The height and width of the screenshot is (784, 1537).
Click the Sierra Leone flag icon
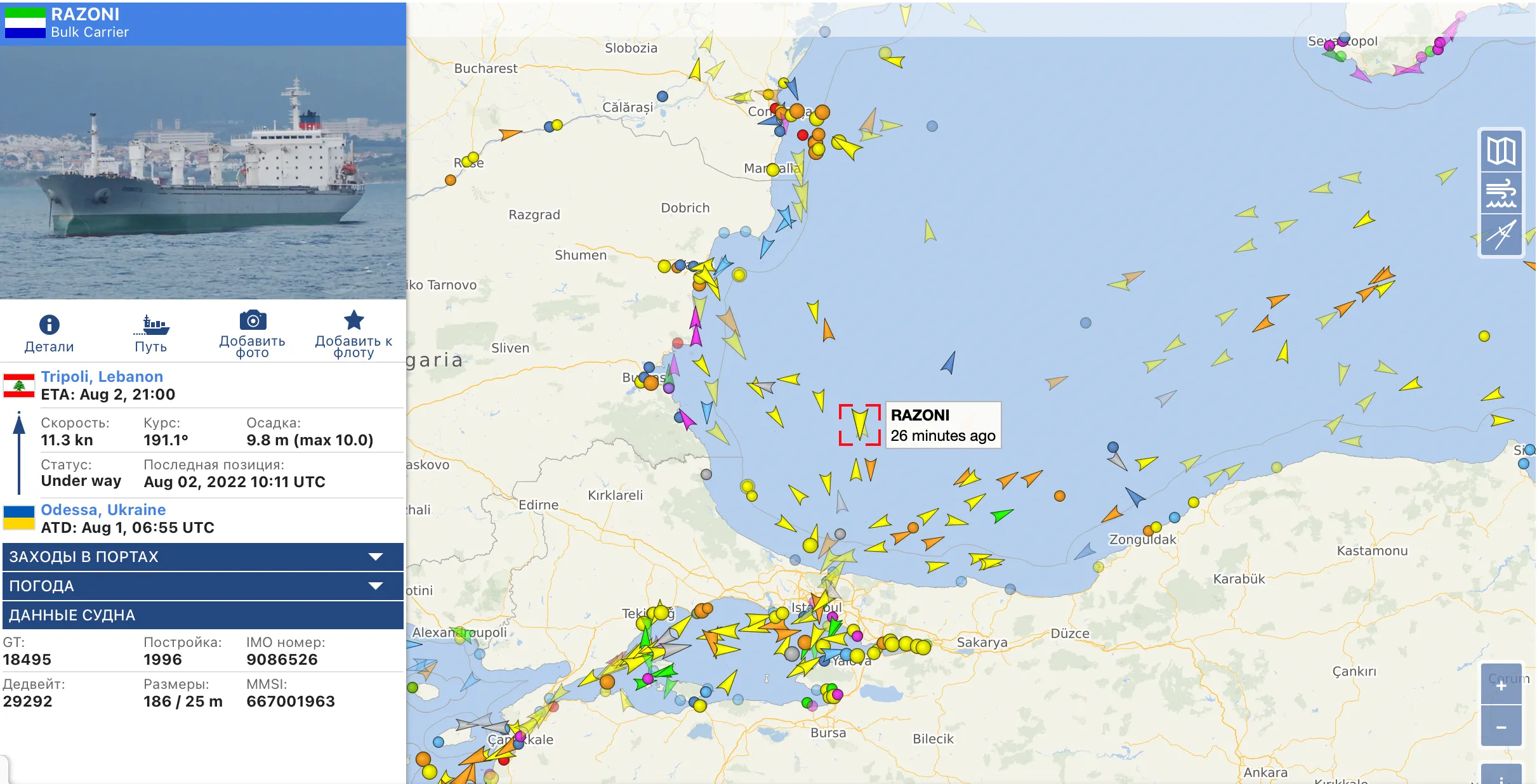[25, 23]
